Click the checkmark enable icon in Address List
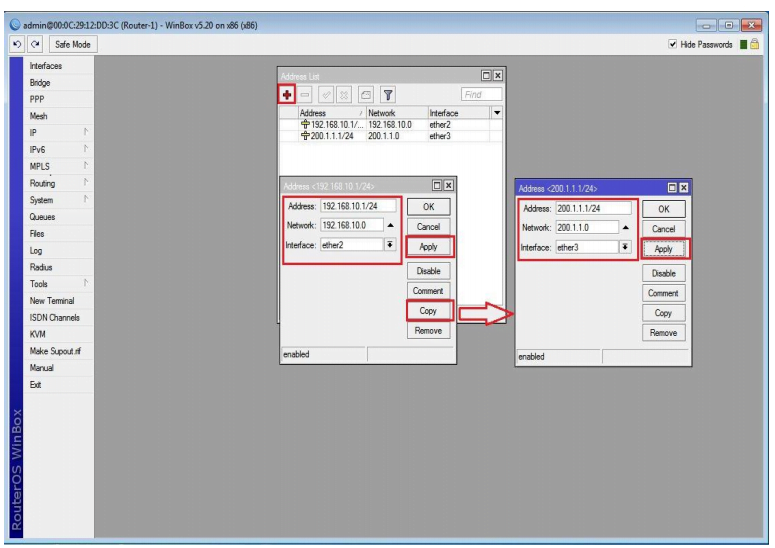The height and width of the screenshot is (548, 775). tap(326, 94)
